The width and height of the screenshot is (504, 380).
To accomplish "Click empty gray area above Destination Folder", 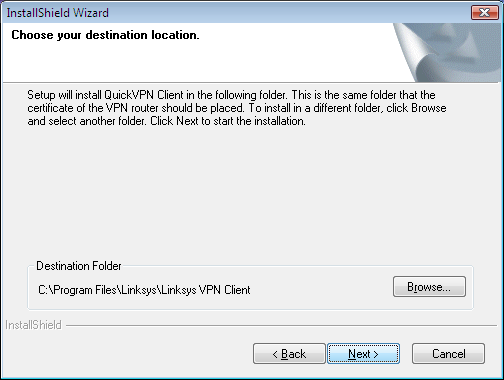I will (x=250, y=193).
